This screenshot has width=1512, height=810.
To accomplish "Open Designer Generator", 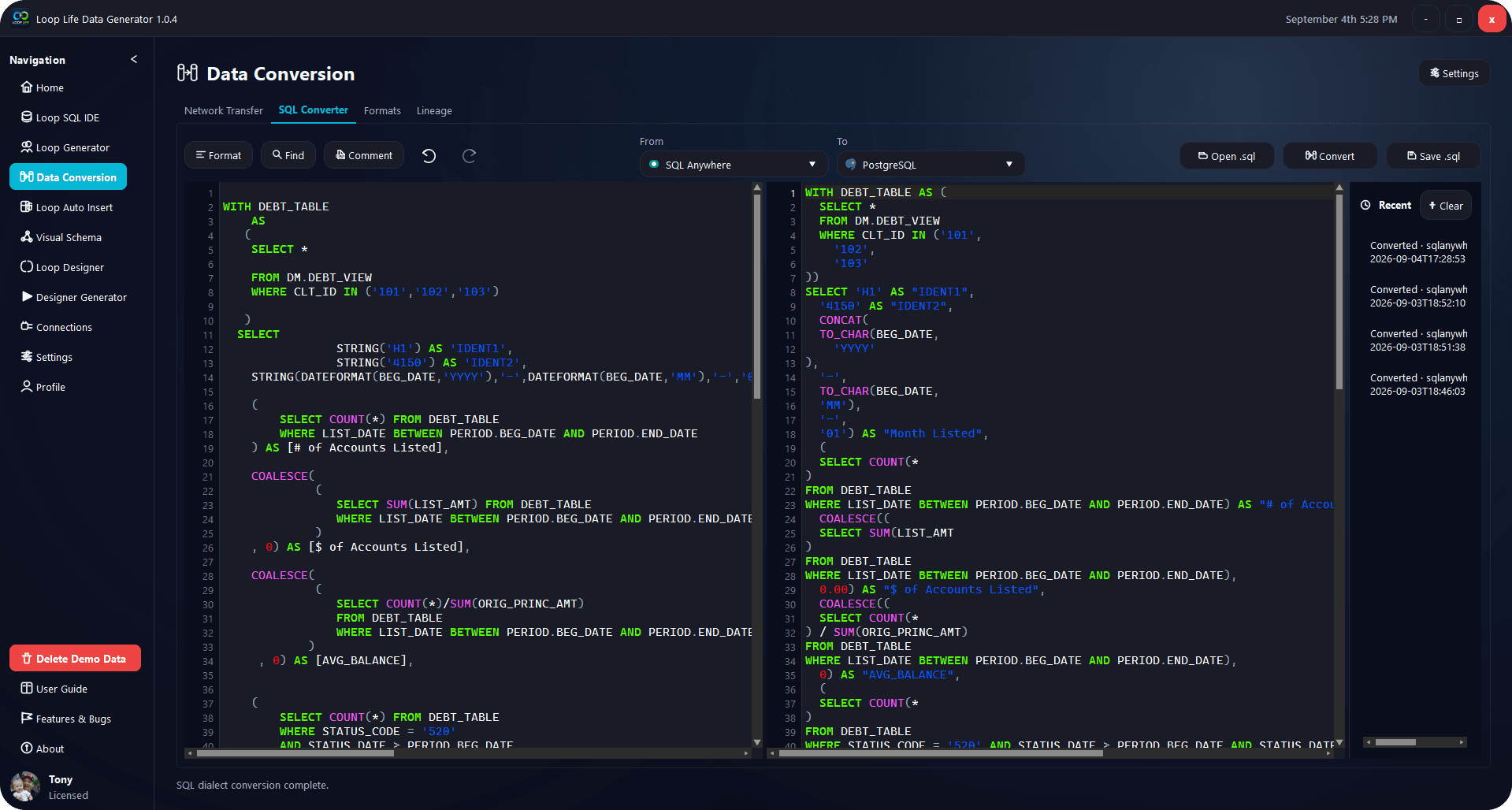I will tap(73, 297).
